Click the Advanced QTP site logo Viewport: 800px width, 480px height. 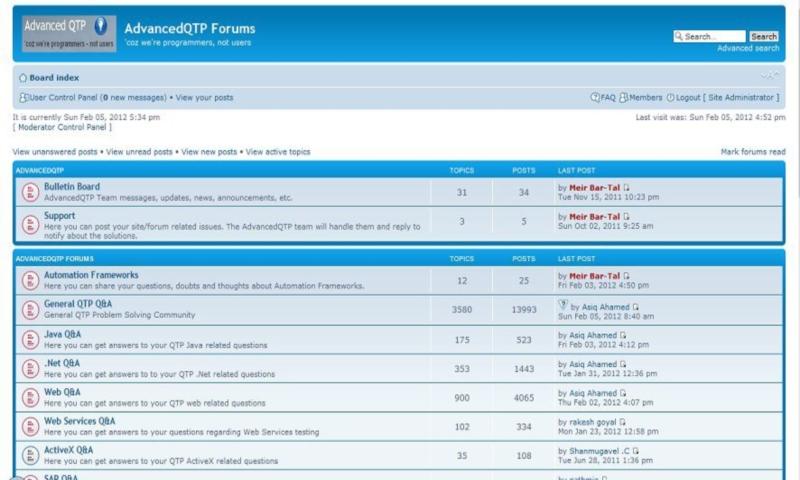pyautogui.click(x=69, y=33)
